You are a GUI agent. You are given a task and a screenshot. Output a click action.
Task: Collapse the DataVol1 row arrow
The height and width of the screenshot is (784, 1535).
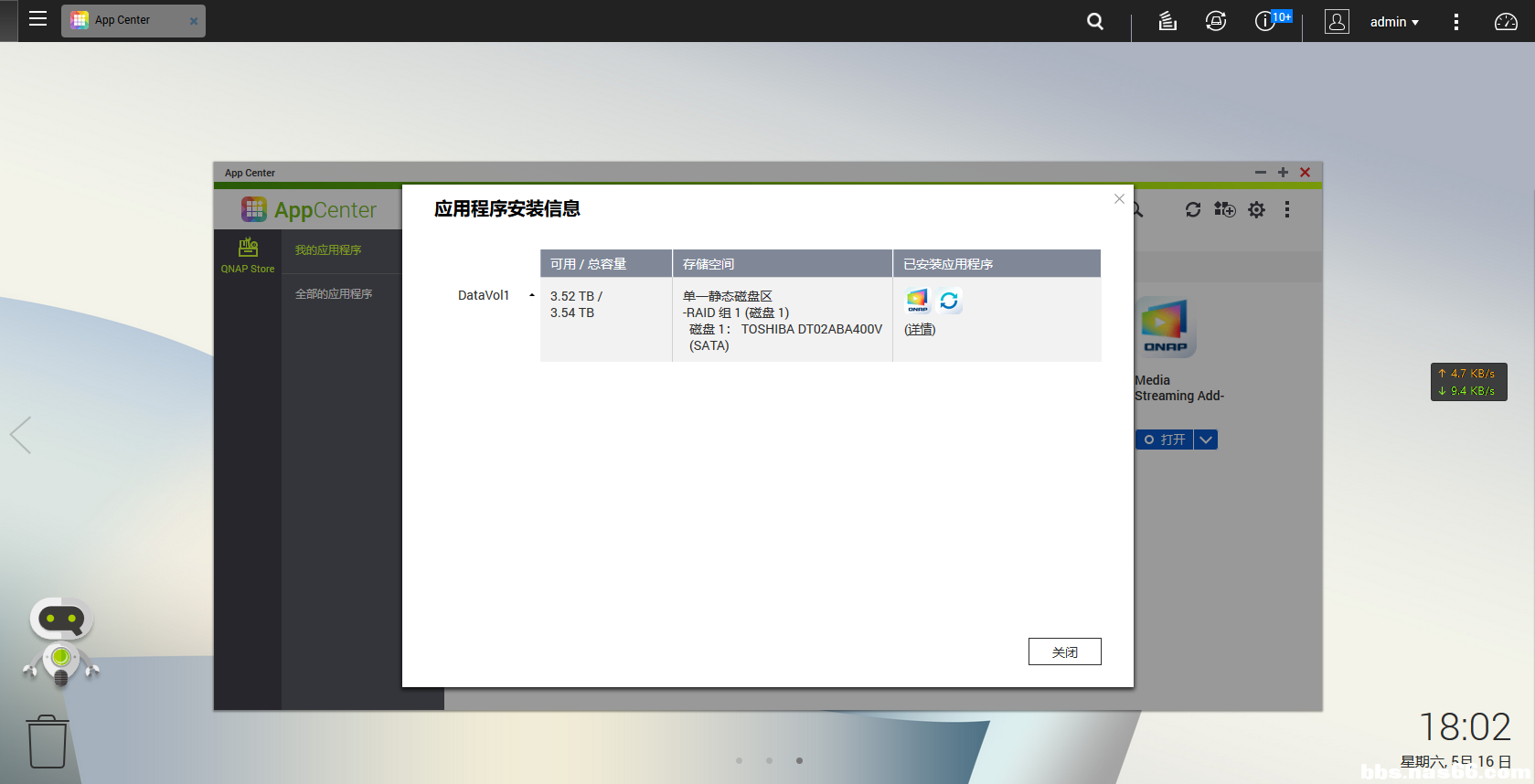click(x=531, y=295)
